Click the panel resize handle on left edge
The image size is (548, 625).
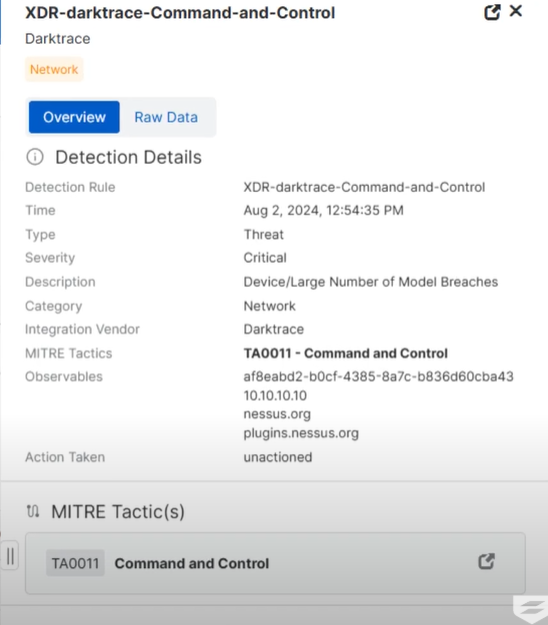coord(10,555)
